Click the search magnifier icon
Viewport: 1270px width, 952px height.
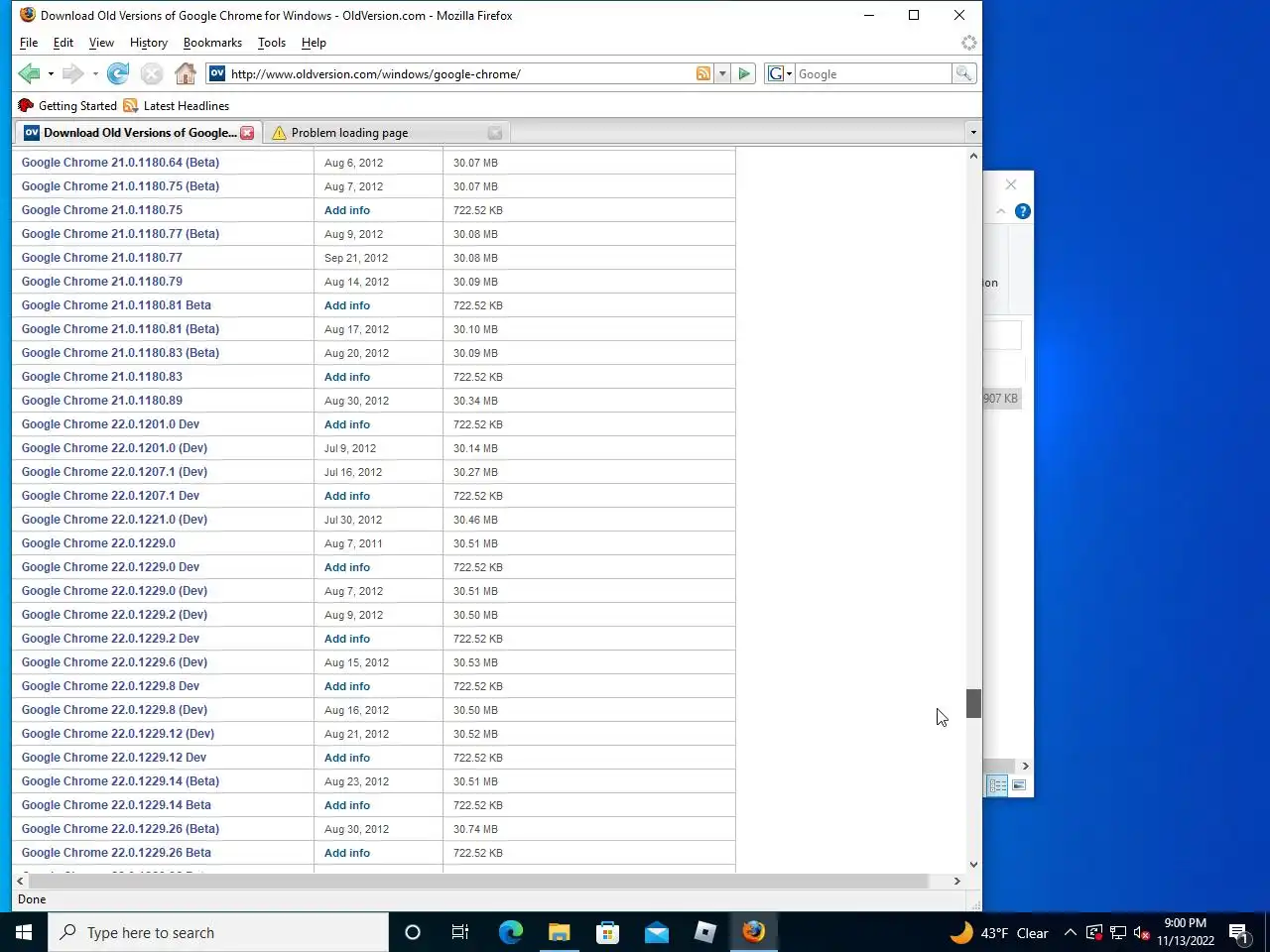pyautogui.click(x=963, y=73)
